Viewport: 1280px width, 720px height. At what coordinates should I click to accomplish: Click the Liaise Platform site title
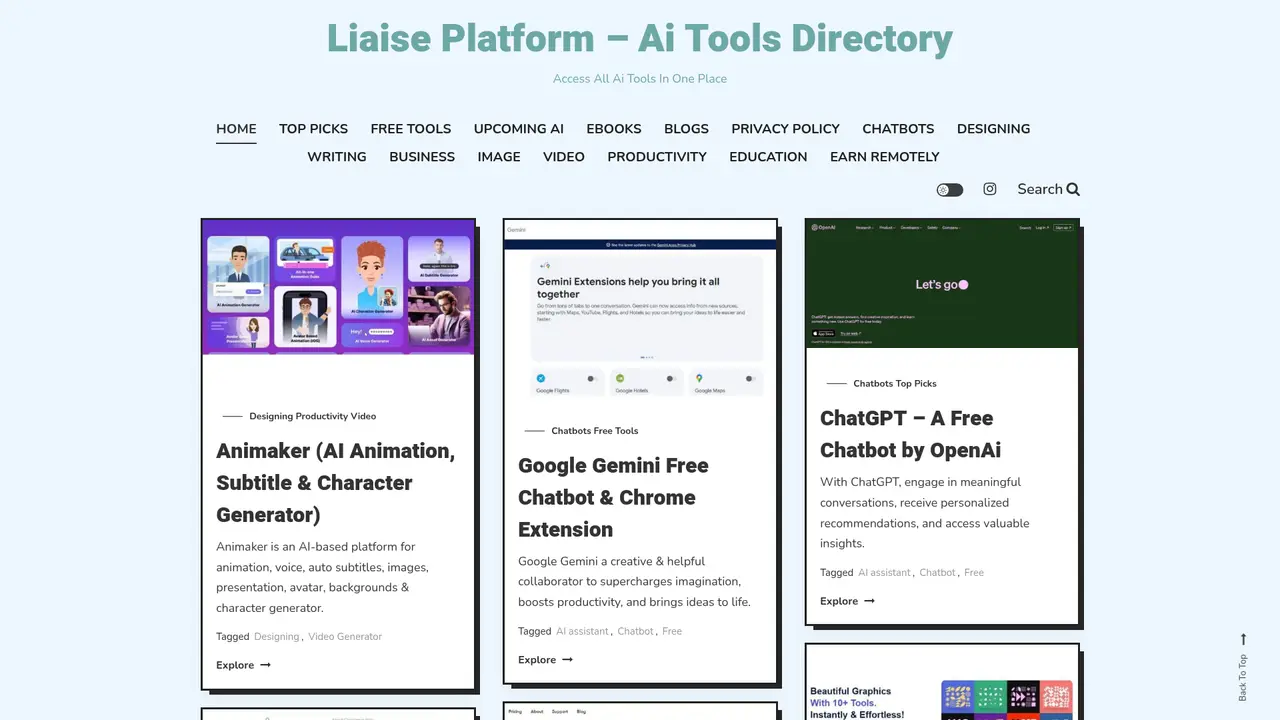pyautogui.click(x=640, y=38)
